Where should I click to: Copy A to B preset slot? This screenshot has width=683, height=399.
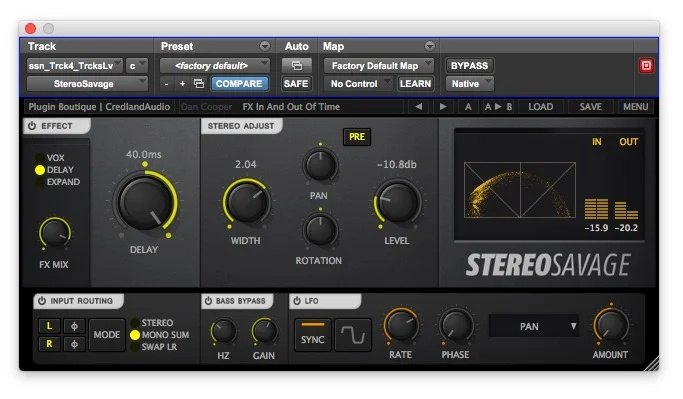498,107
